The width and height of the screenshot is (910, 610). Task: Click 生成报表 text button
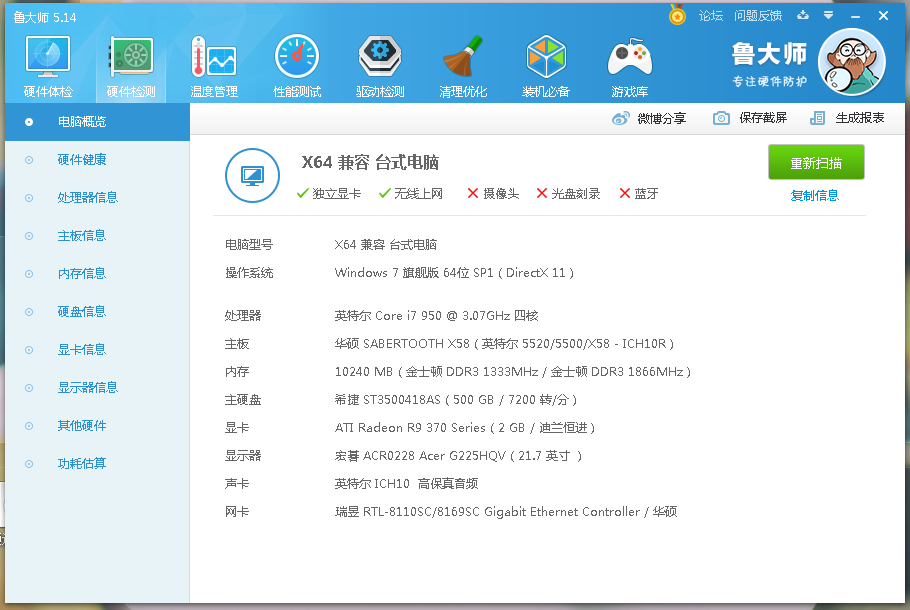click(860, 118)
